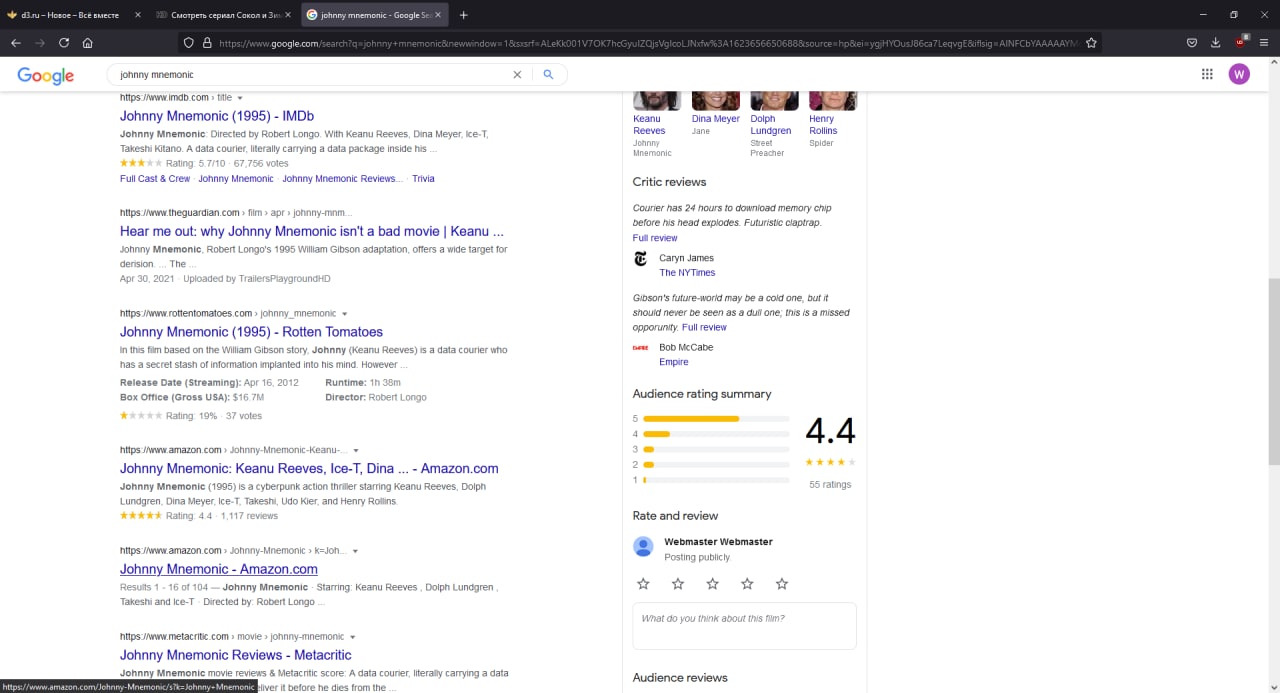
Task: Open Johnny Mnemonic - Amazon.com result
Action: click(x=219, y=569)
